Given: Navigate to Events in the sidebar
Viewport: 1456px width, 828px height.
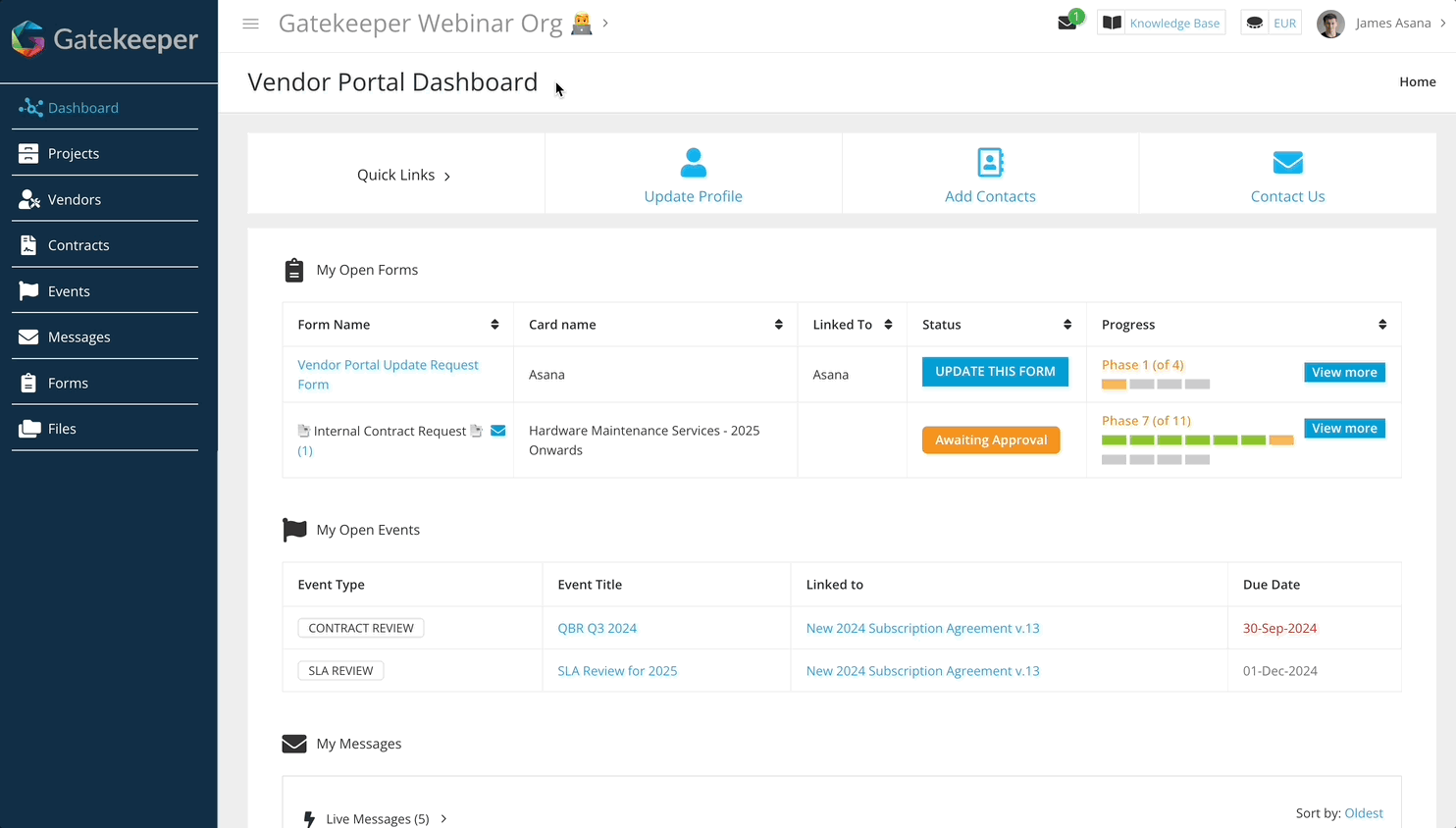Looking at the screenshot, I should 69,291.
